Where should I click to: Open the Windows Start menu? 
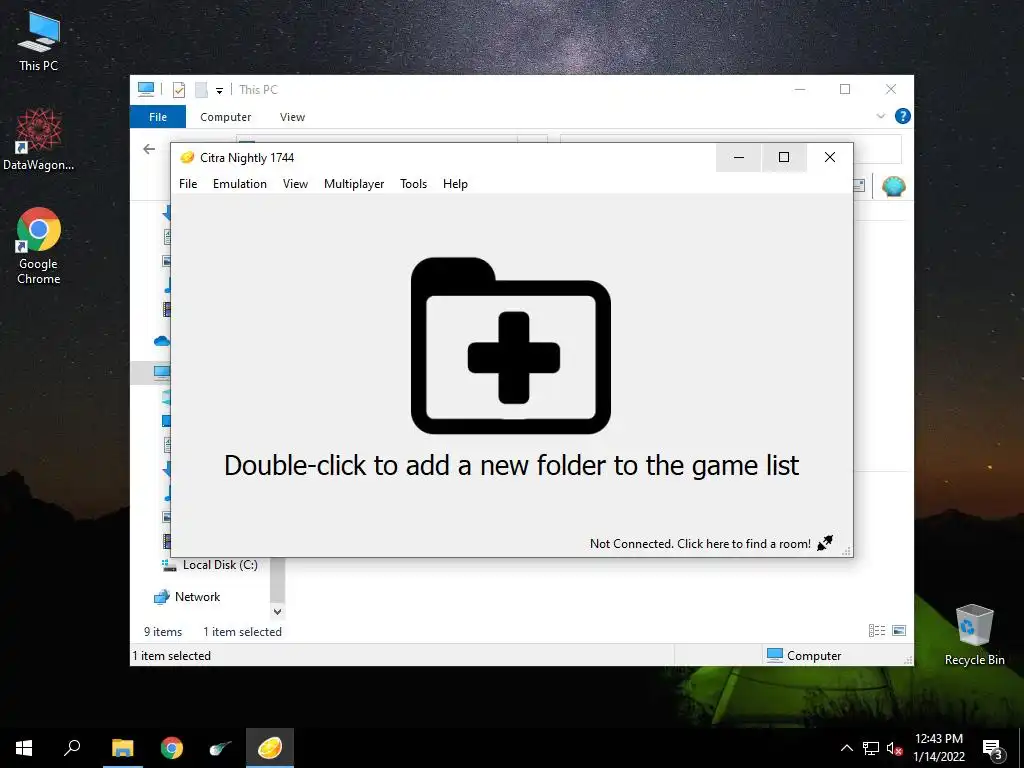[24, 748]
